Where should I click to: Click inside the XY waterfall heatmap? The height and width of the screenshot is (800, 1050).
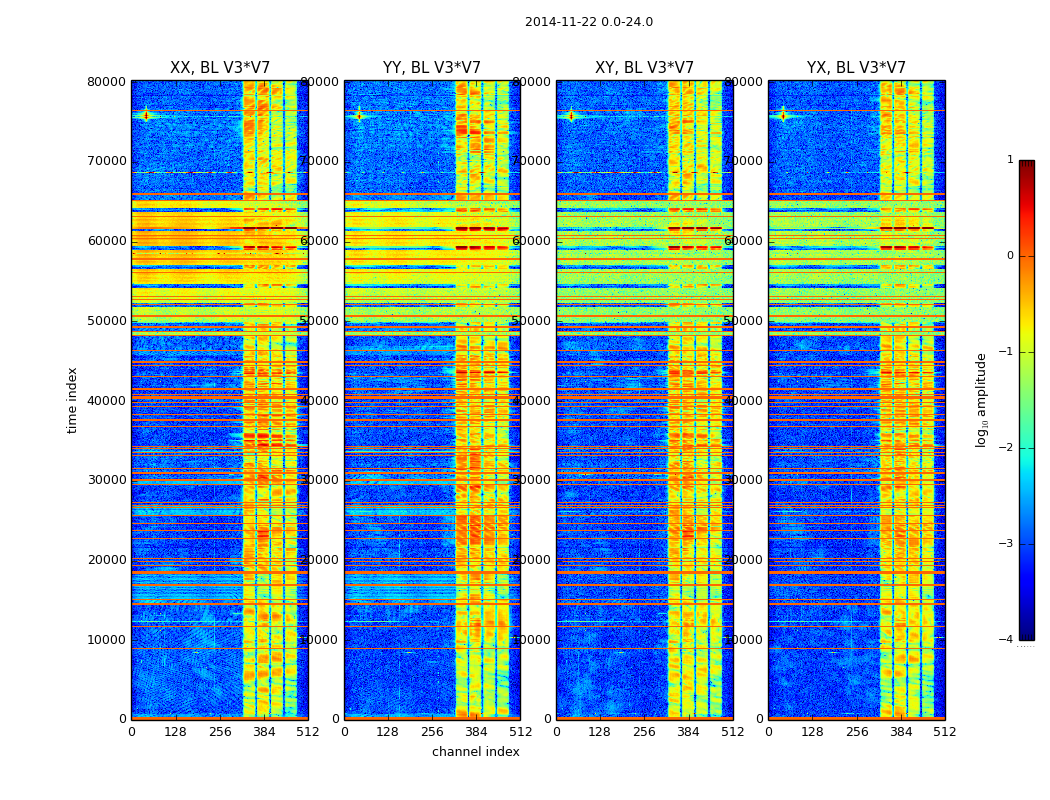coord(644,400)
